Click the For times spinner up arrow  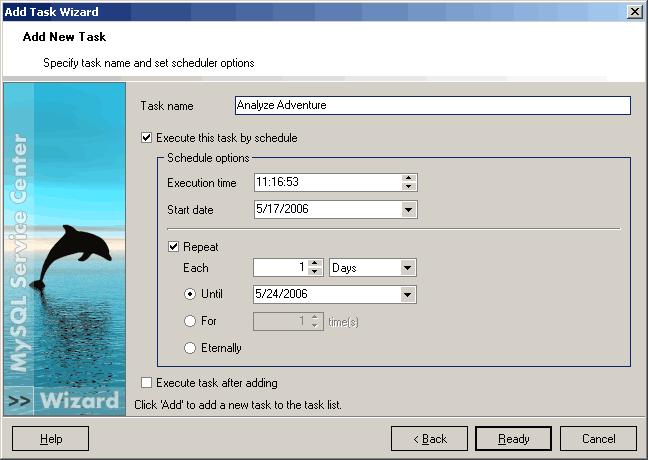click(x=315, y=317)
